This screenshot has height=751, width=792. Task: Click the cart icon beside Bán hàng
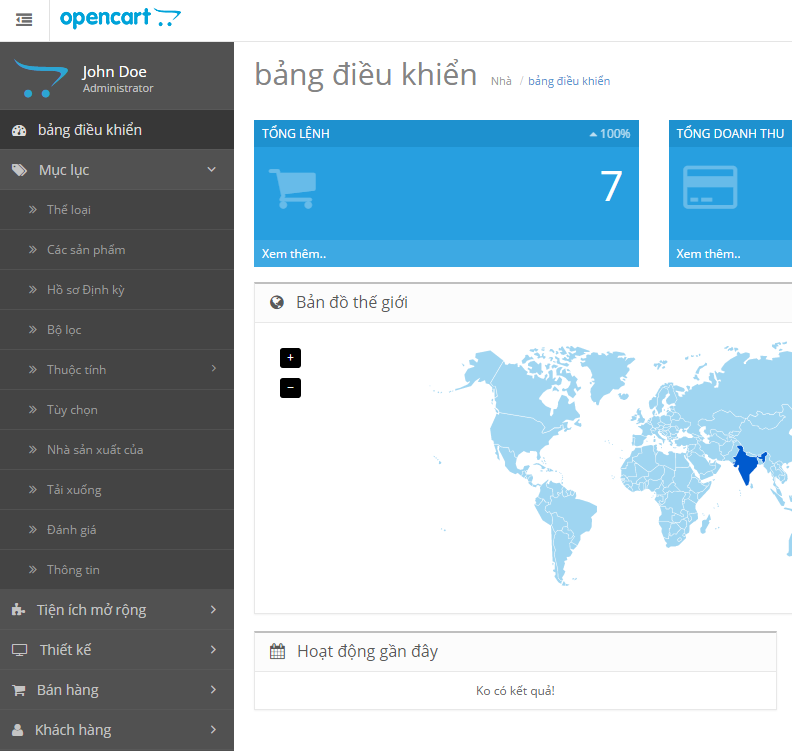pos(19,690)
